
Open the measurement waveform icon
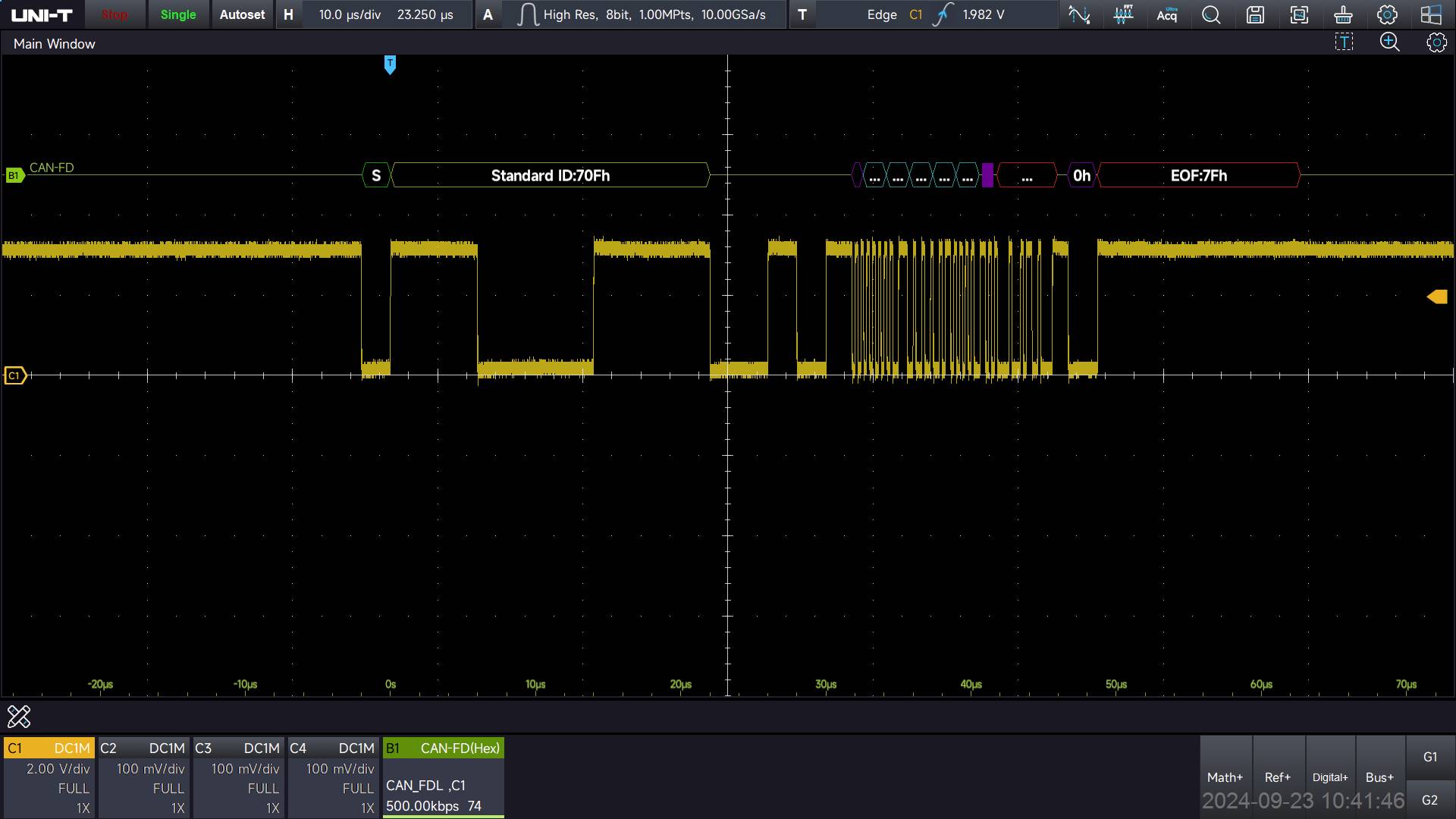coord(1079,14)
